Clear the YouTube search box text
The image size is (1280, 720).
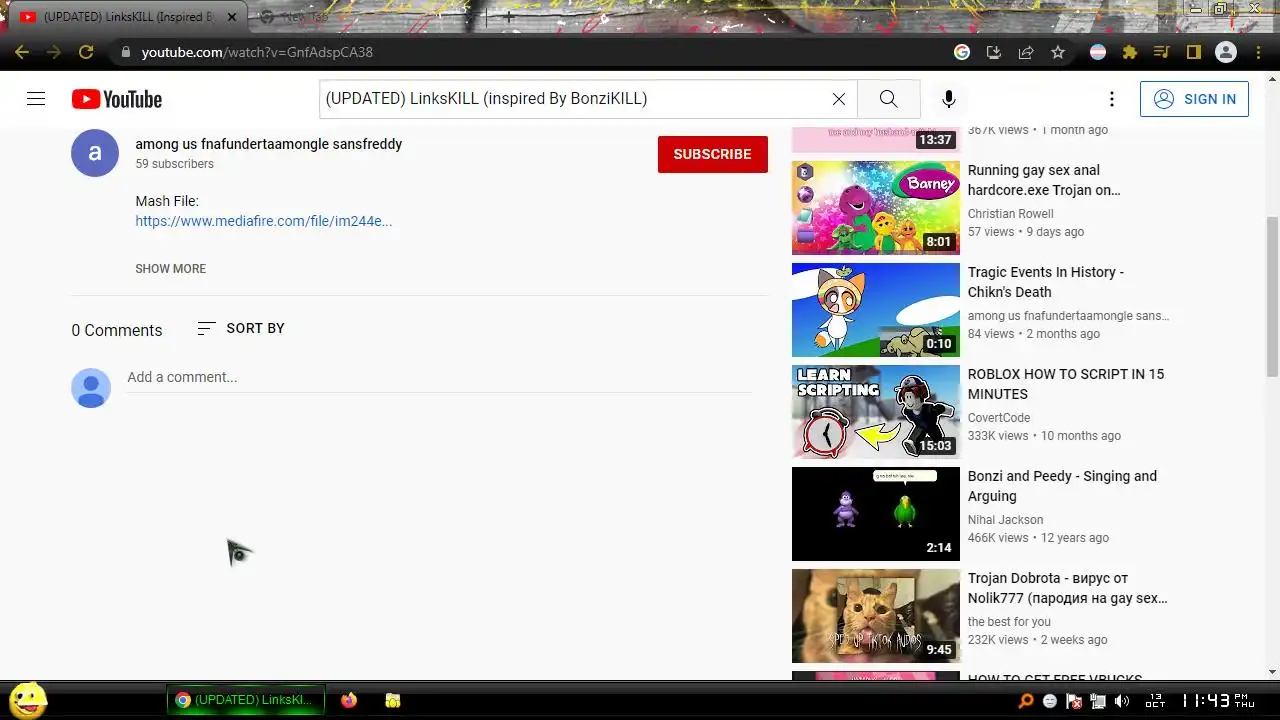click(x=839, y=99)
